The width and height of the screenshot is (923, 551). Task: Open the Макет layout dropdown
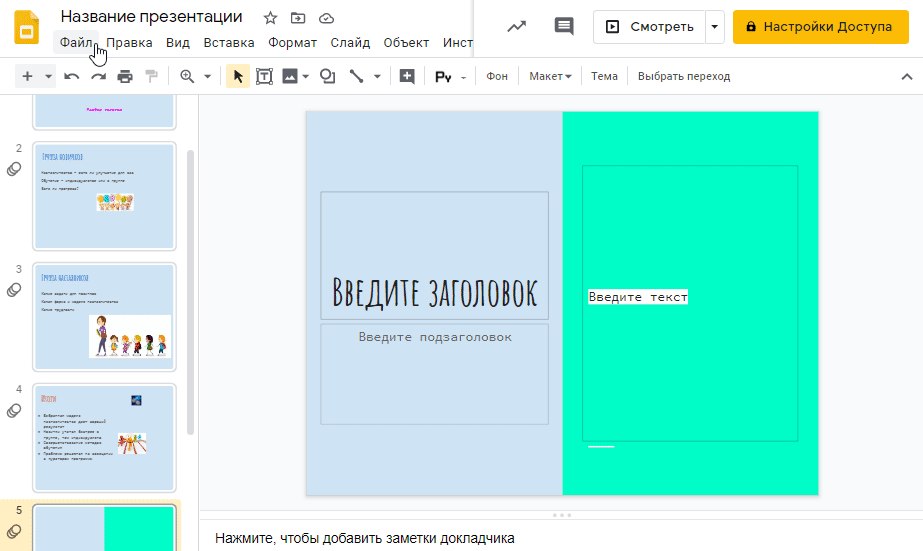[550, 77]
